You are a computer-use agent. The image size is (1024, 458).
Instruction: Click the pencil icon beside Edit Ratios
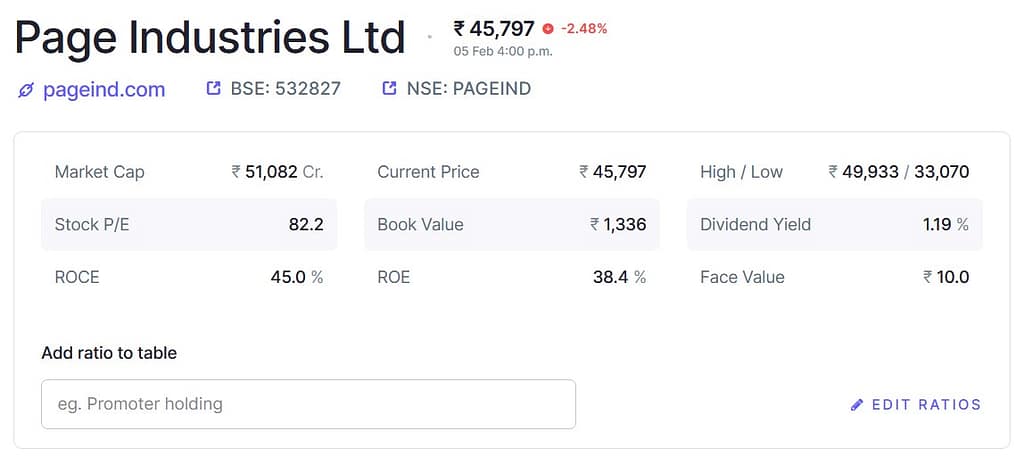coord(856,405)
